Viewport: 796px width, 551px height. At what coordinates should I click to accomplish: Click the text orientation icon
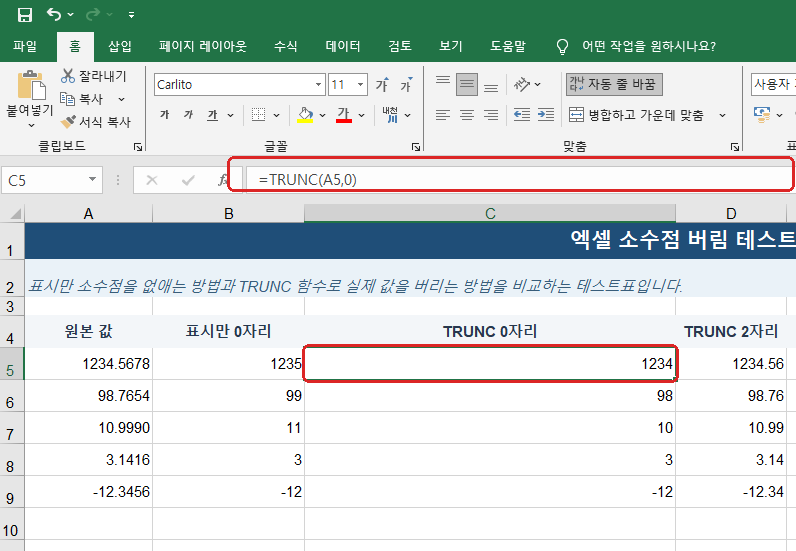522,84
